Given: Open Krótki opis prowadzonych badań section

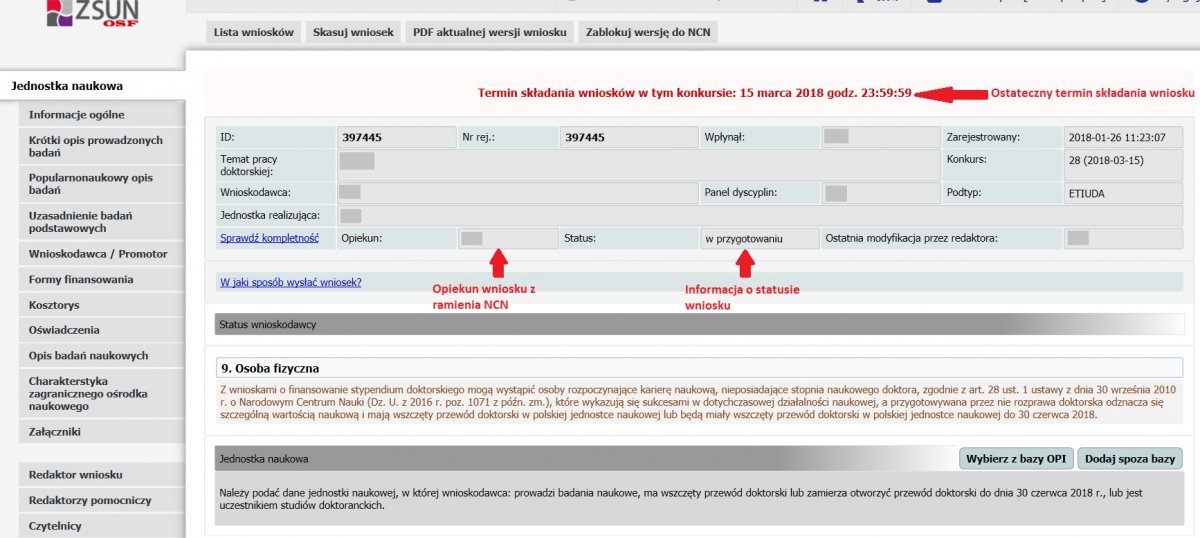Looking at the screenshot, I should point(96,146).
